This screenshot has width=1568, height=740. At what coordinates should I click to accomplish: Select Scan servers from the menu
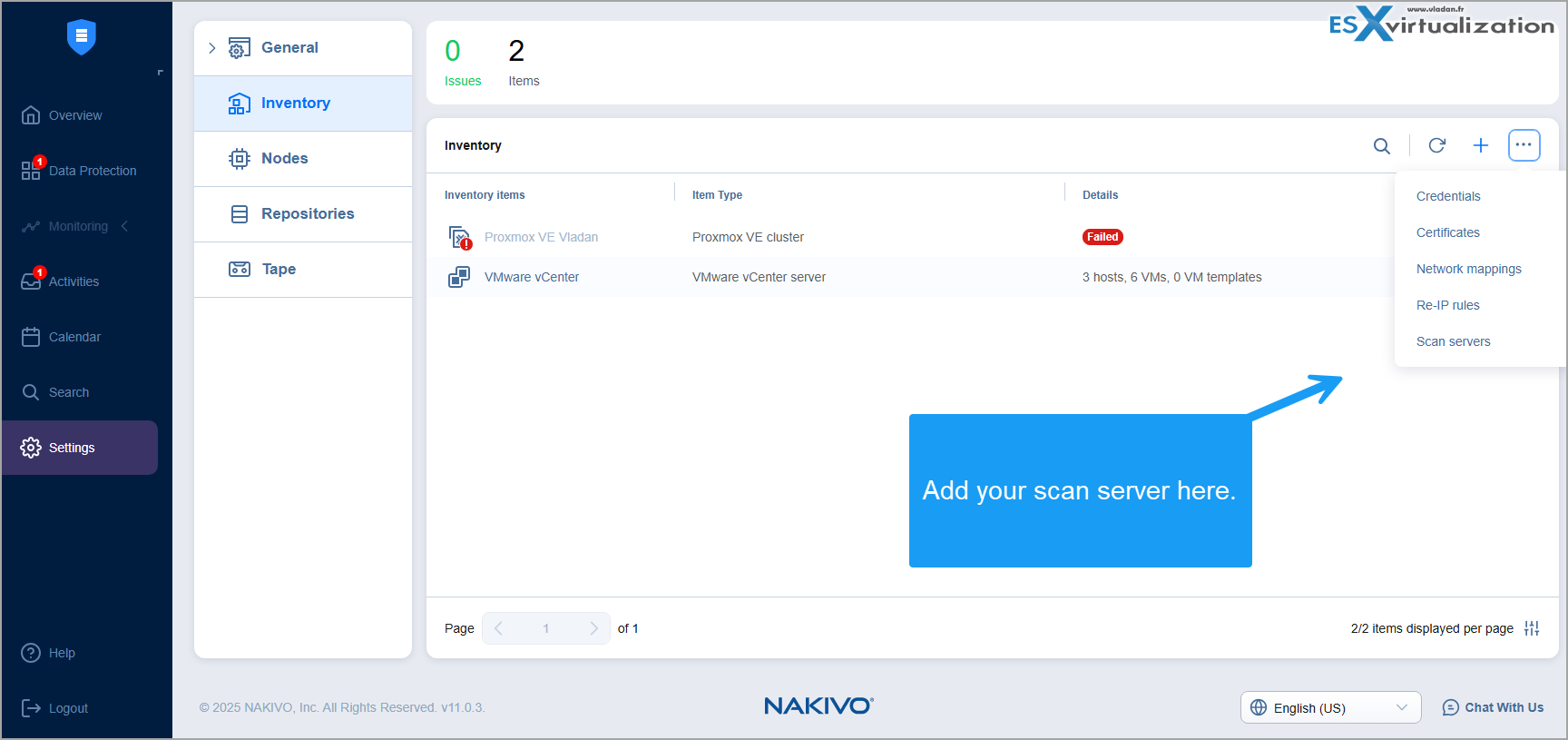coord(1454,341)
